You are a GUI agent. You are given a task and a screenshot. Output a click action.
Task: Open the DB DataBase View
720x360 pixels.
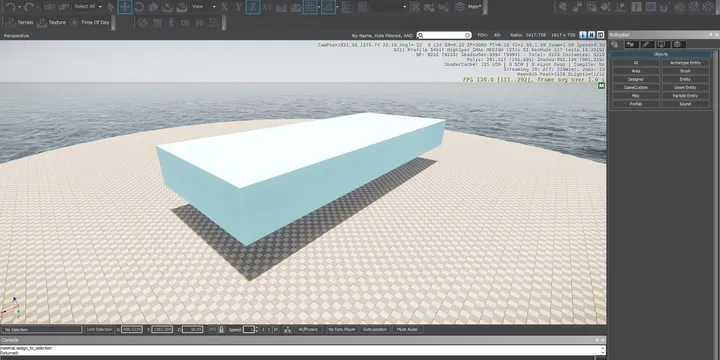pos(186,22)
